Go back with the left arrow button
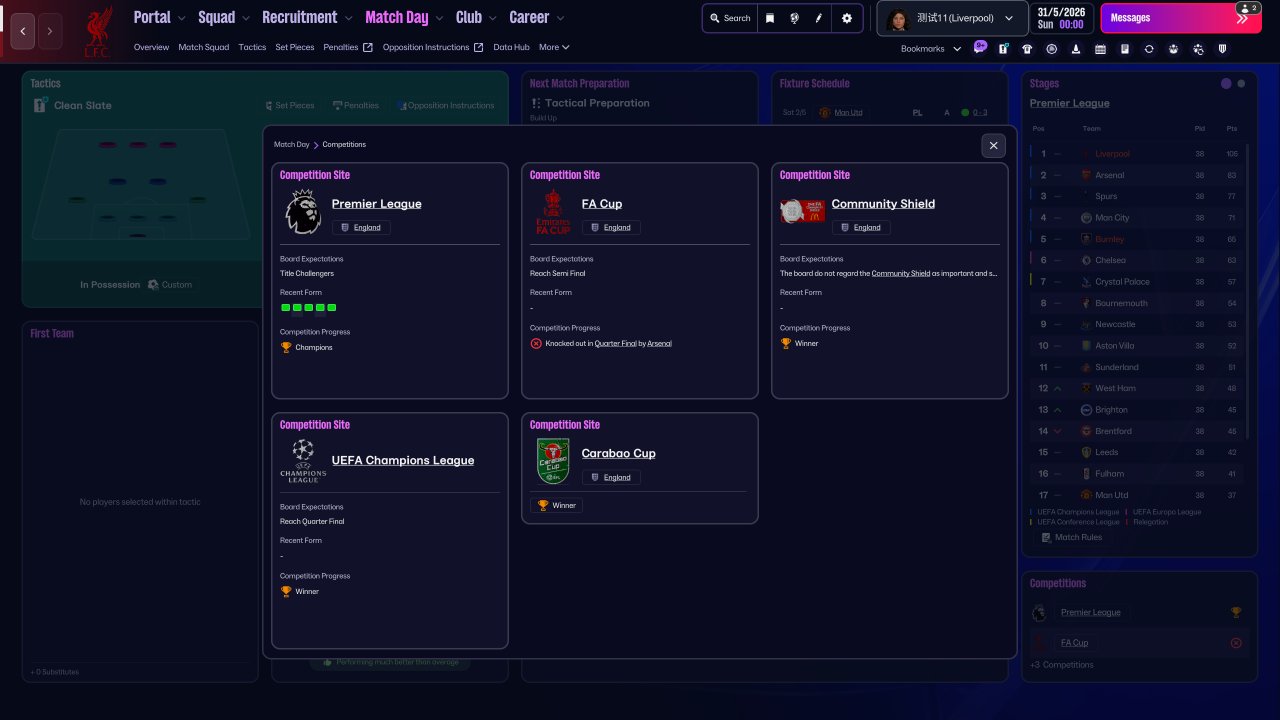The width and height of the screenshot is (1280, 720). [23, 31]
